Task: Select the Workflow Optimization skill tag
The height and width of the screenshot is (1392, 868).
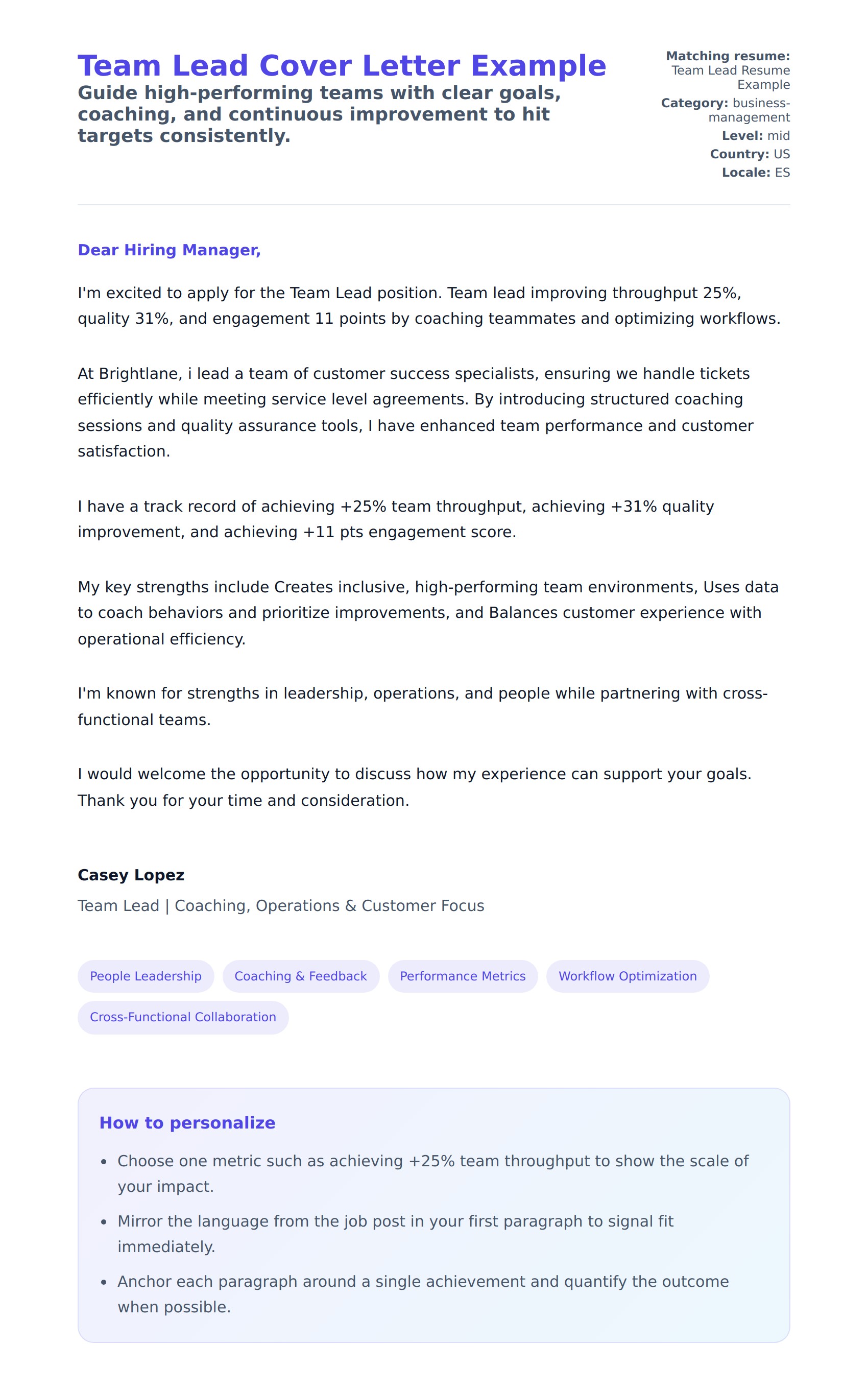Action: click(x=628, y=976)
